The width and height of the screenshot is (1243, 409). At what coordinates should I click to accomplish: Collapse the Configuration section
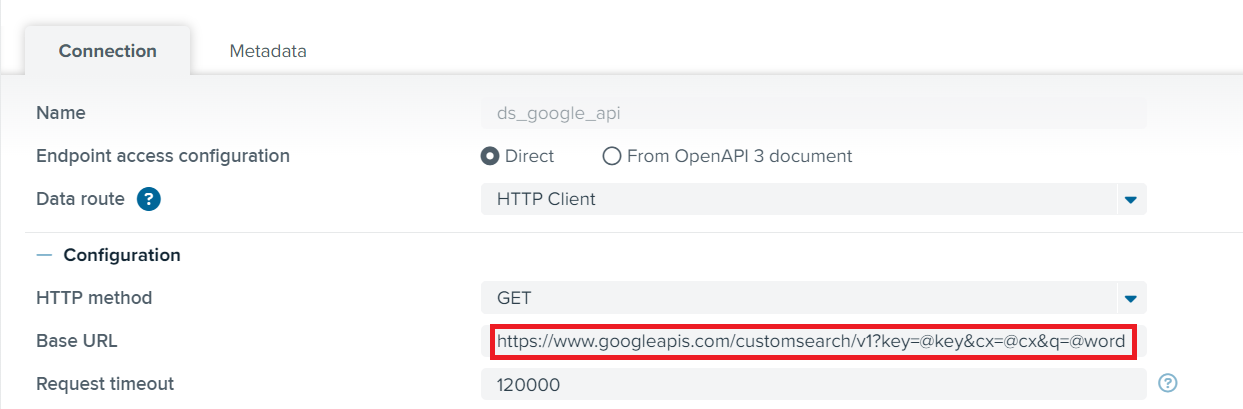(x=43, y=255)
